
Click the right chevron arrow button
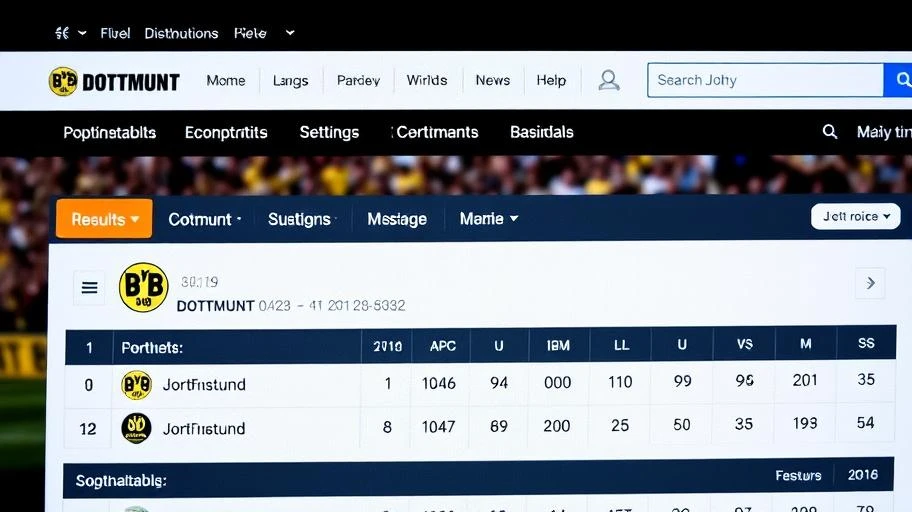(870, 284)
